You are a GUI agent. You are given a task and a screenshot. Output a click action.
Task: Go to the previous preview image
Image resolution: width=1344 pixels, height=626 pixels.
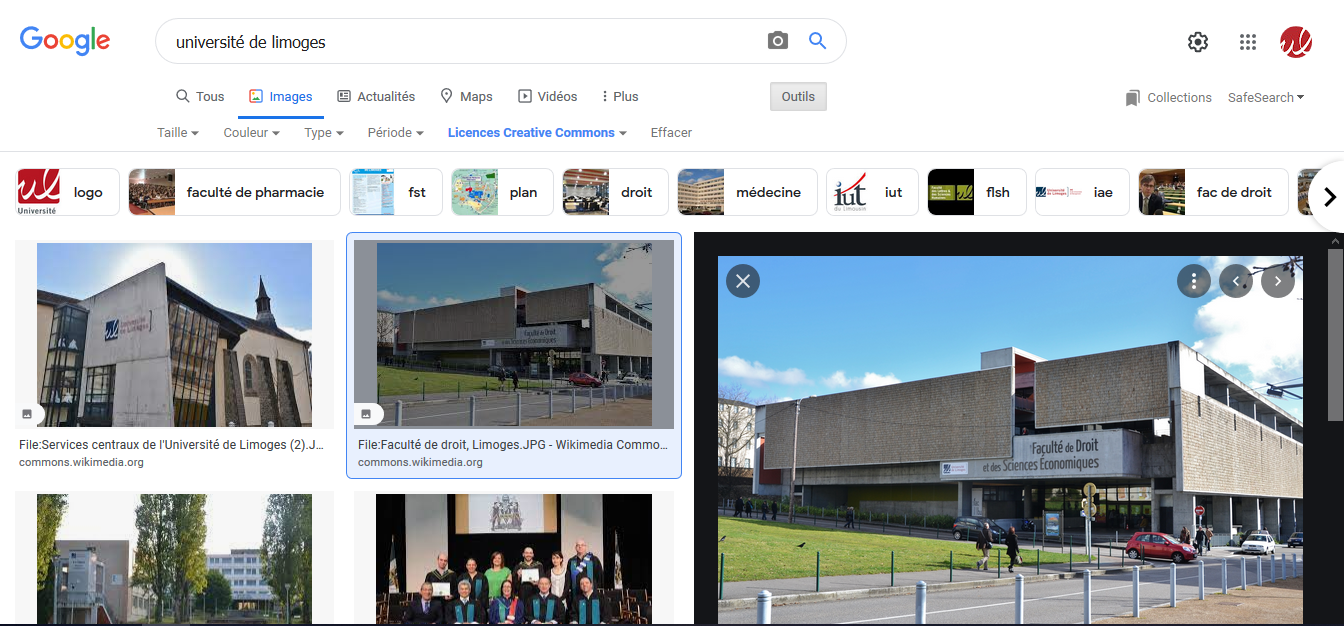[1236, 282]
